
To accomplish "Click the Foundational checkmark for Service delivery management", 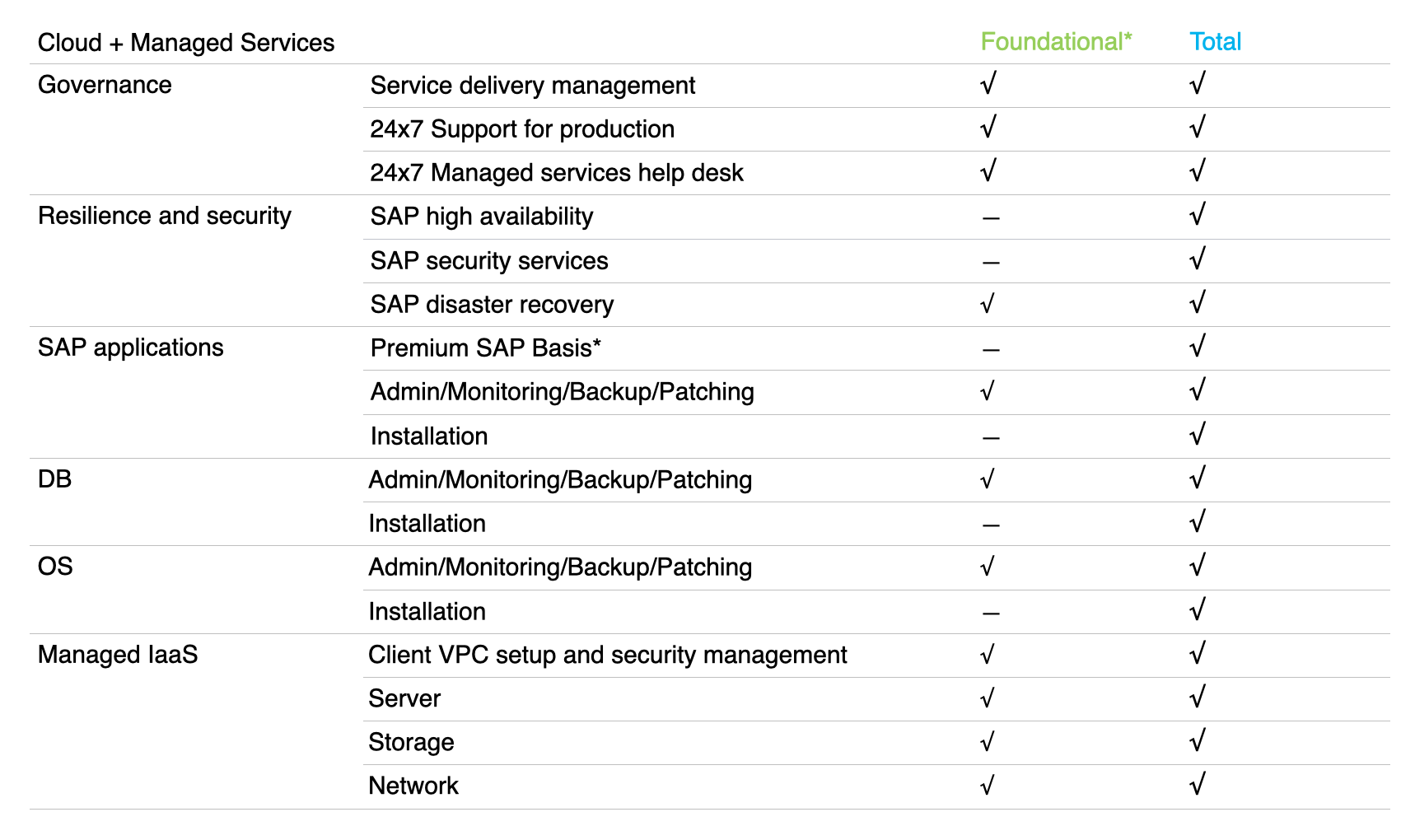I will (x=988, y=84).
